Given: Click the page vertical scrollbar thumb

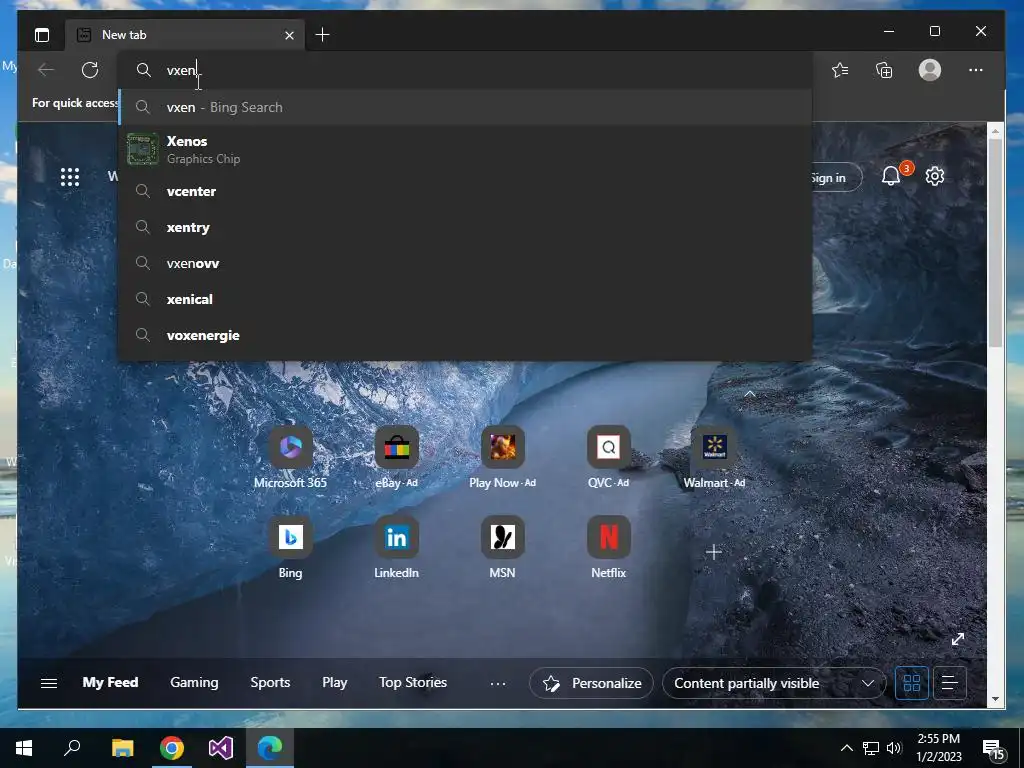Looking at the screenshot, I should tap(995, 242).
